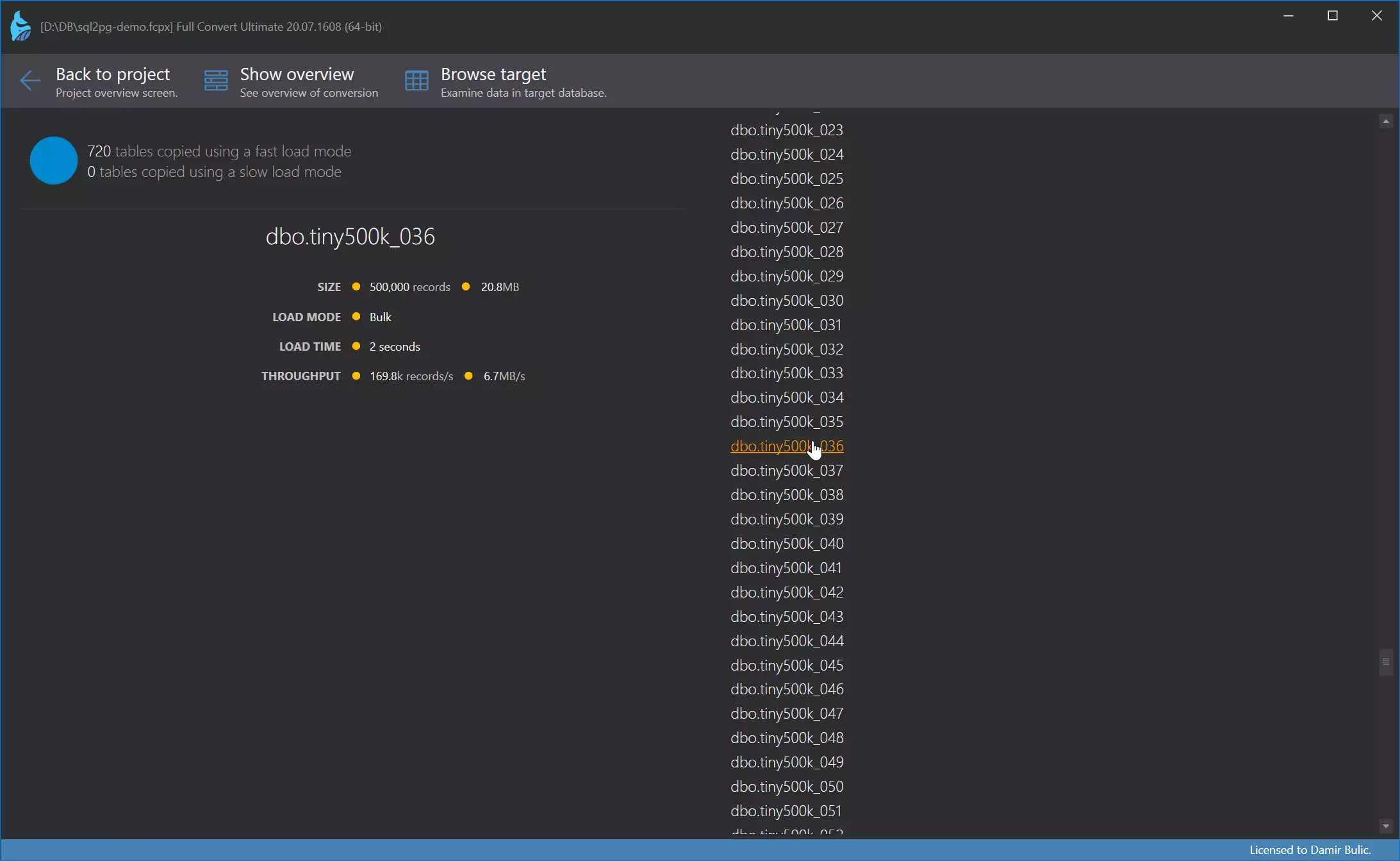Click the LOAD MODE Bulk label
Screen dimensions: 1400x861
[x=380, y=316]
